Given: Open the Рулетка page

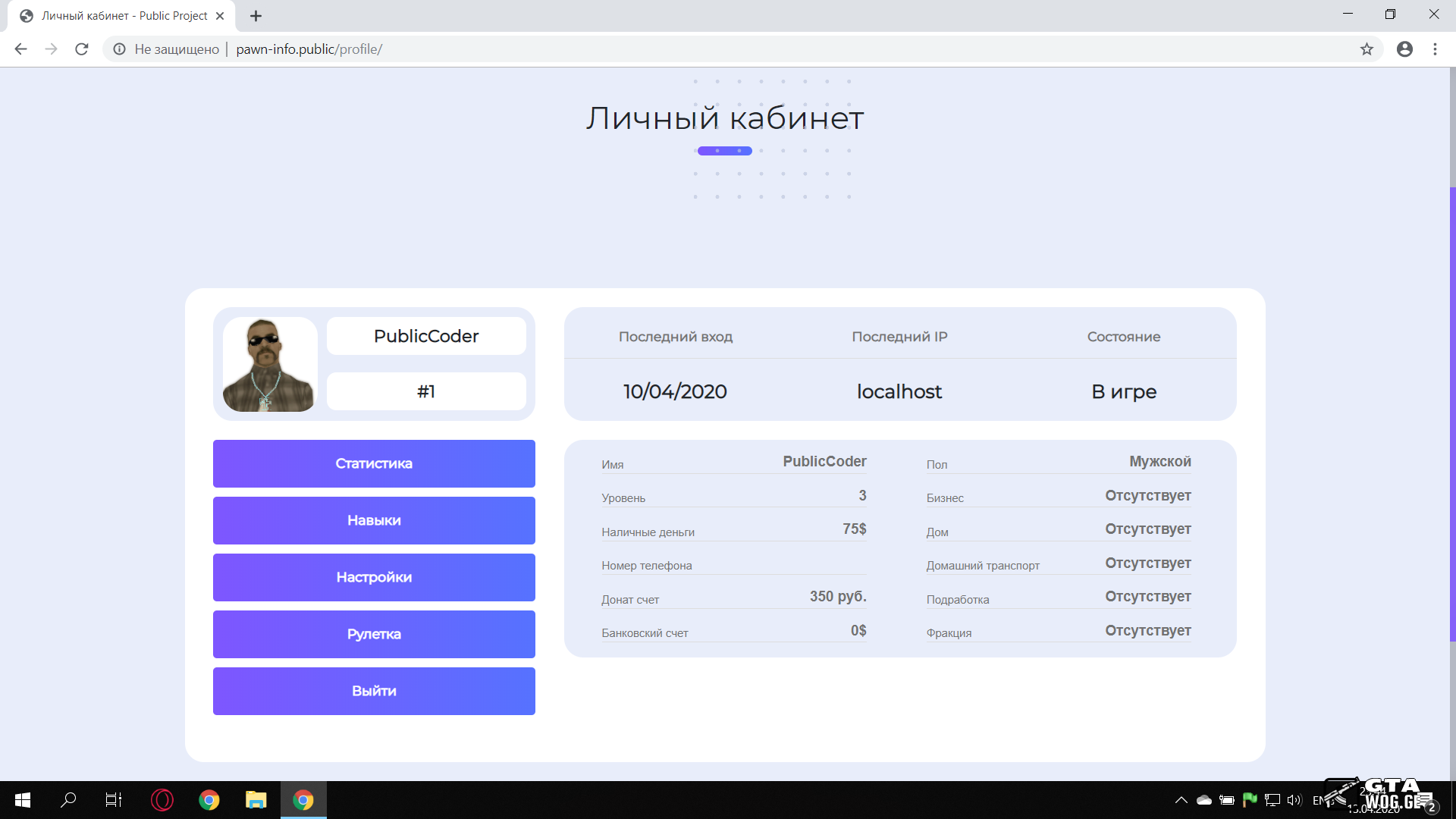Looking at the screenshot, I should pyautogui.click(x=374, y=634).
